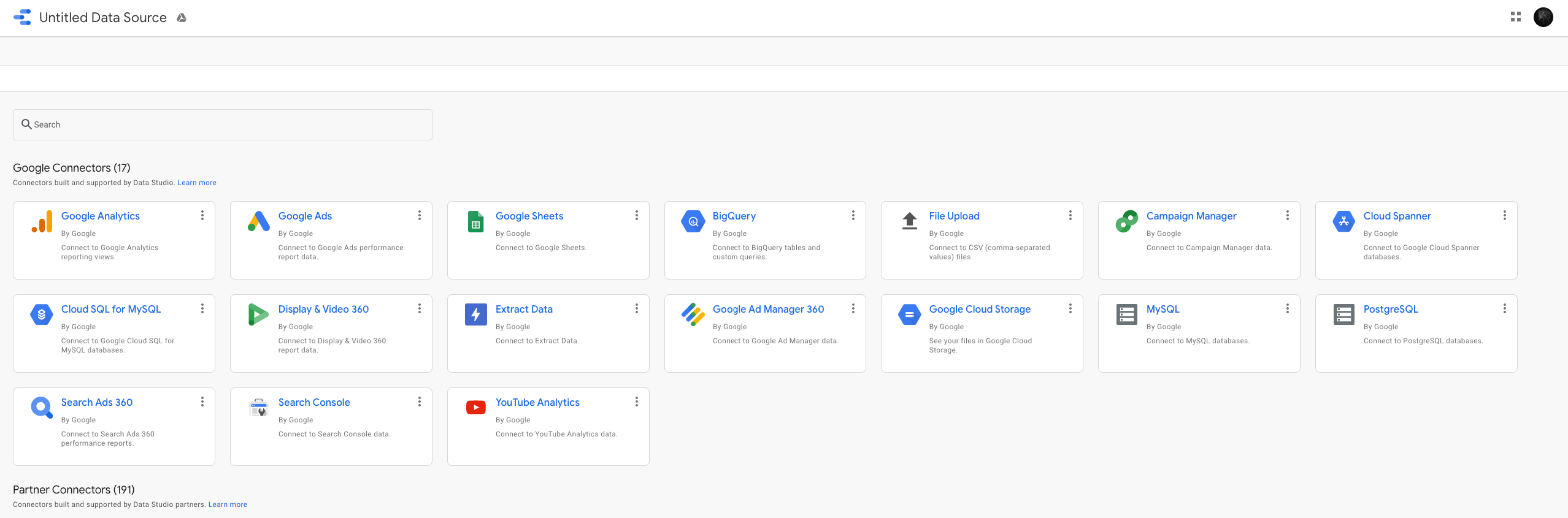Click the Google Cloud Storage icon

[910, 315]
